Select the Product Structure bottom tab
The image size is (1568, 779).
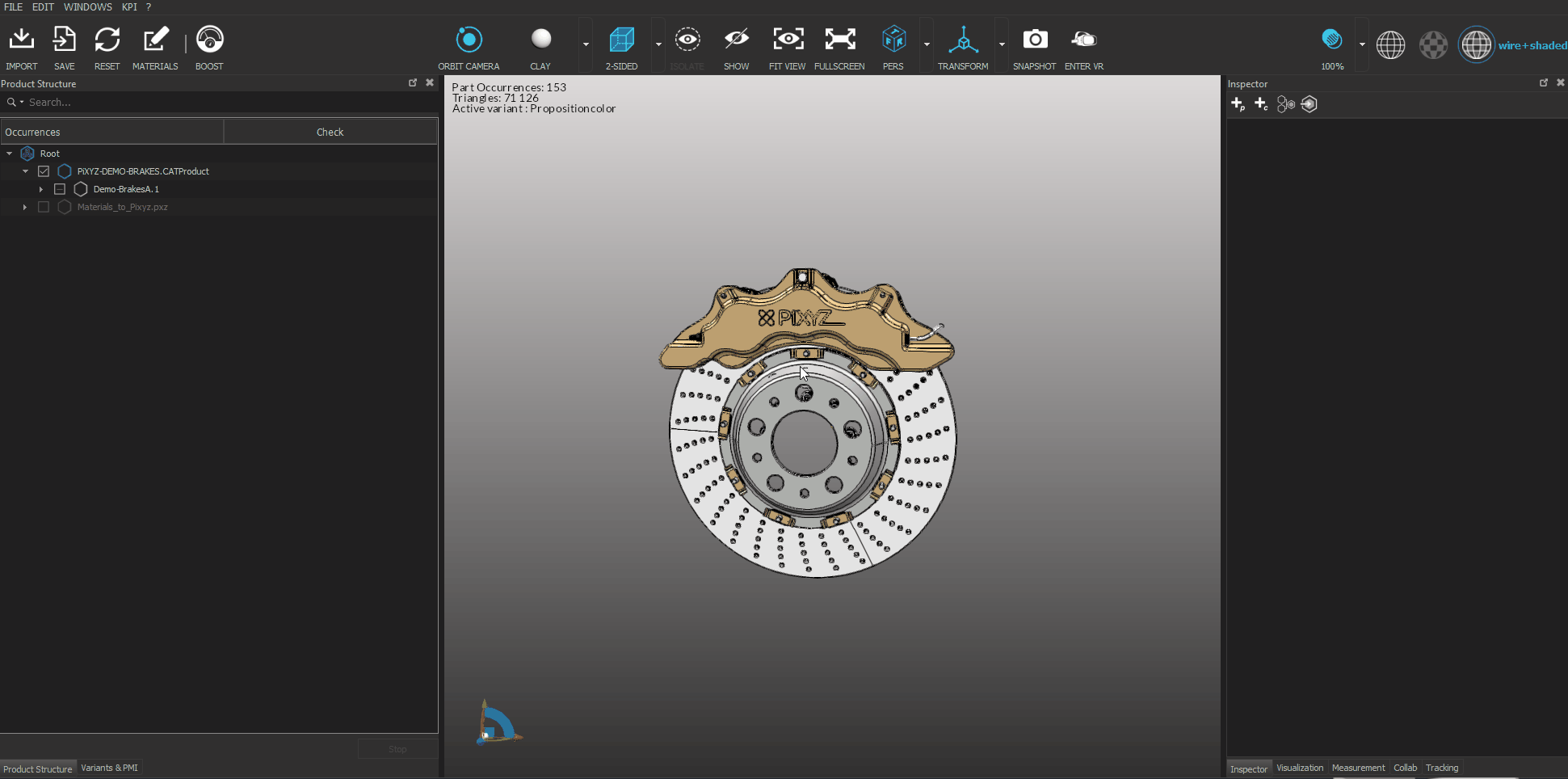pyautogui.click(x=38, y=768)
